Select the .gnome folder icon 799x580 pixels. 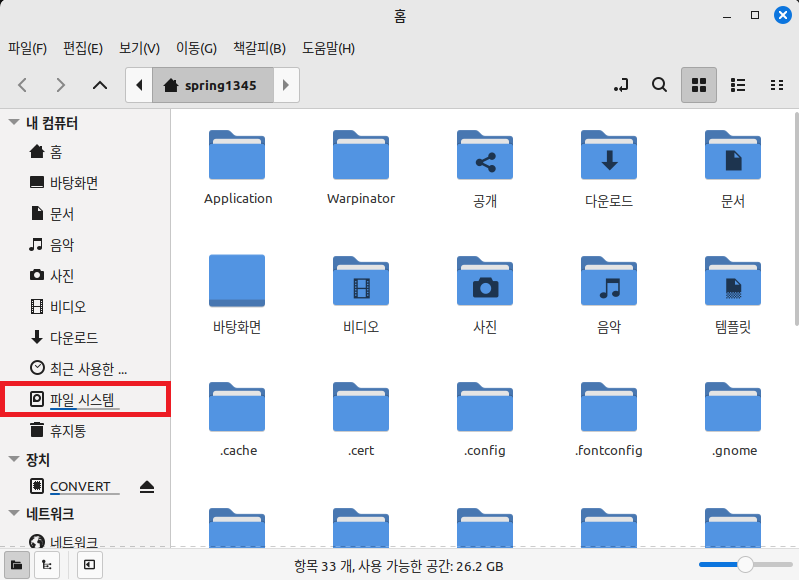tap(733, 407)
